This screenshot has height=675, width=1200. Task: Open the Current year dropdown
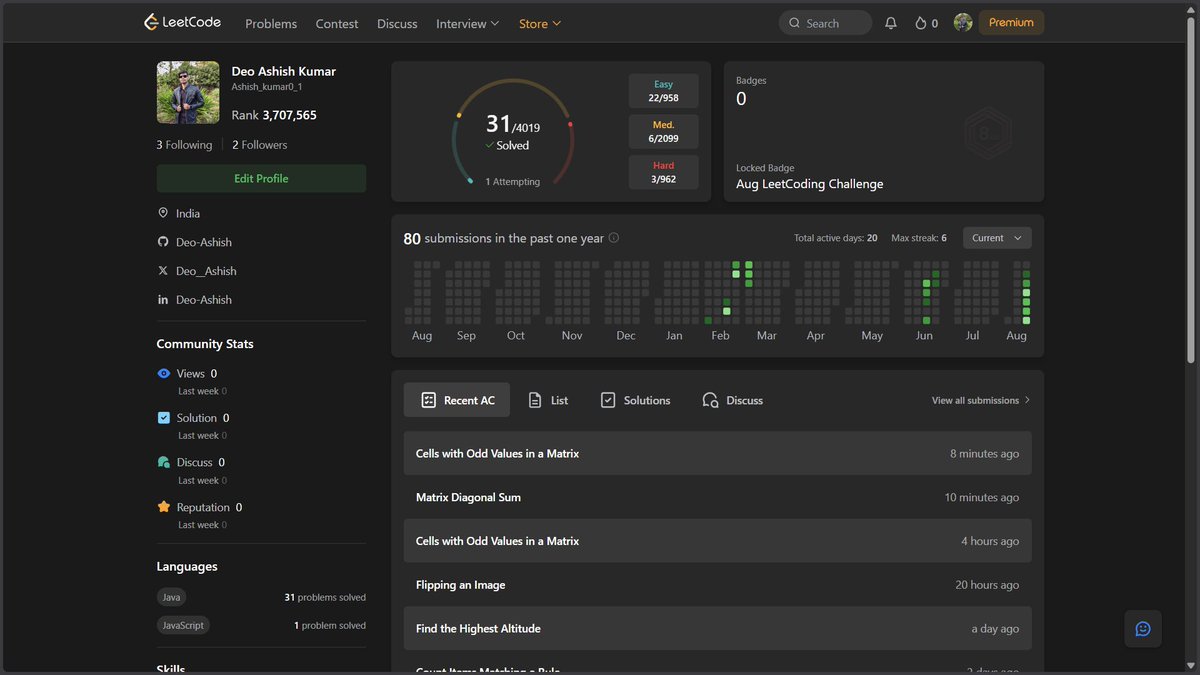997,238
